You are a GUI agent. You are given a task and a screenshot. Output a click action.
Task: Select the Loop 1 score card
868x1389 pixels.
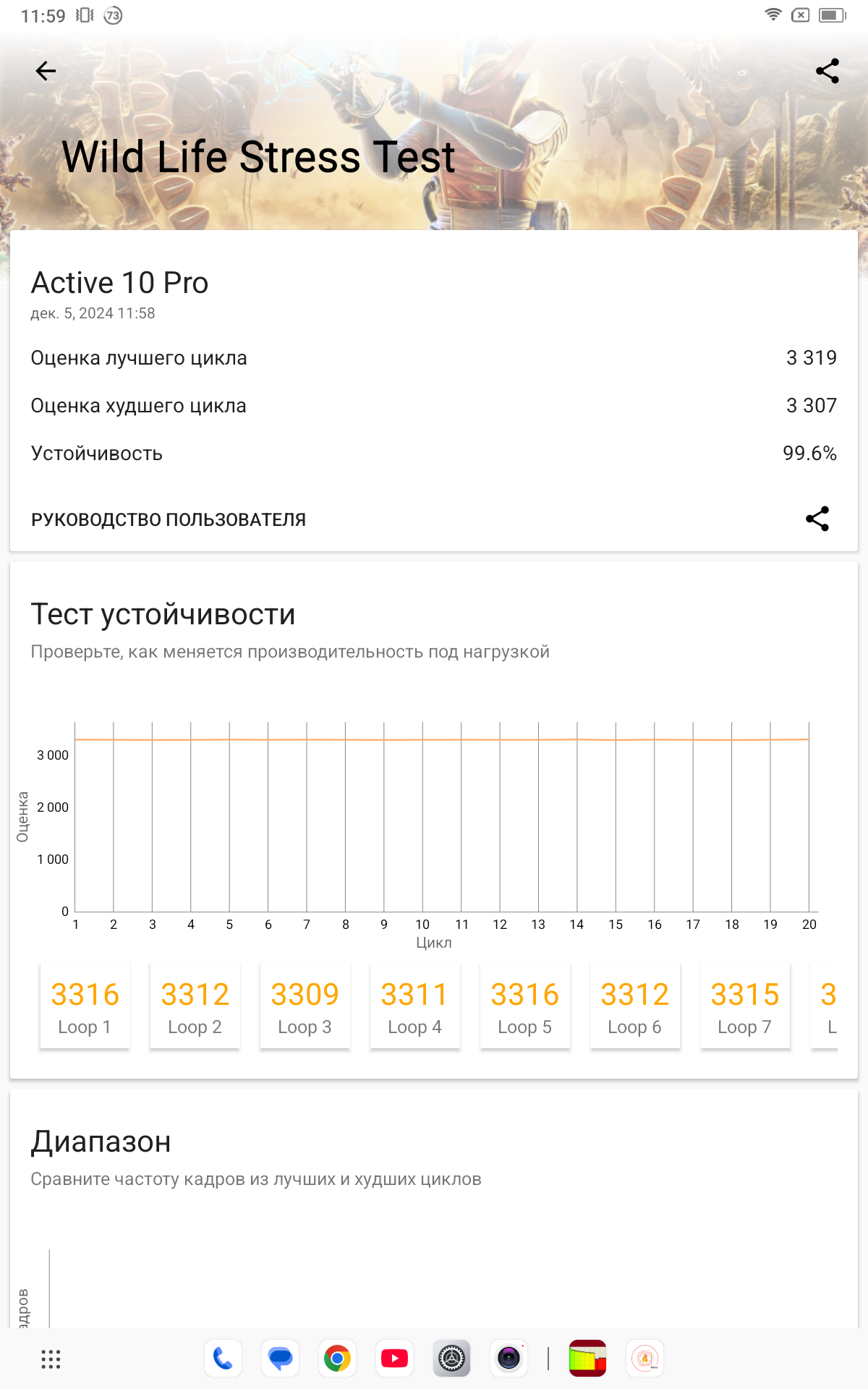click(x=85, y=1006)
